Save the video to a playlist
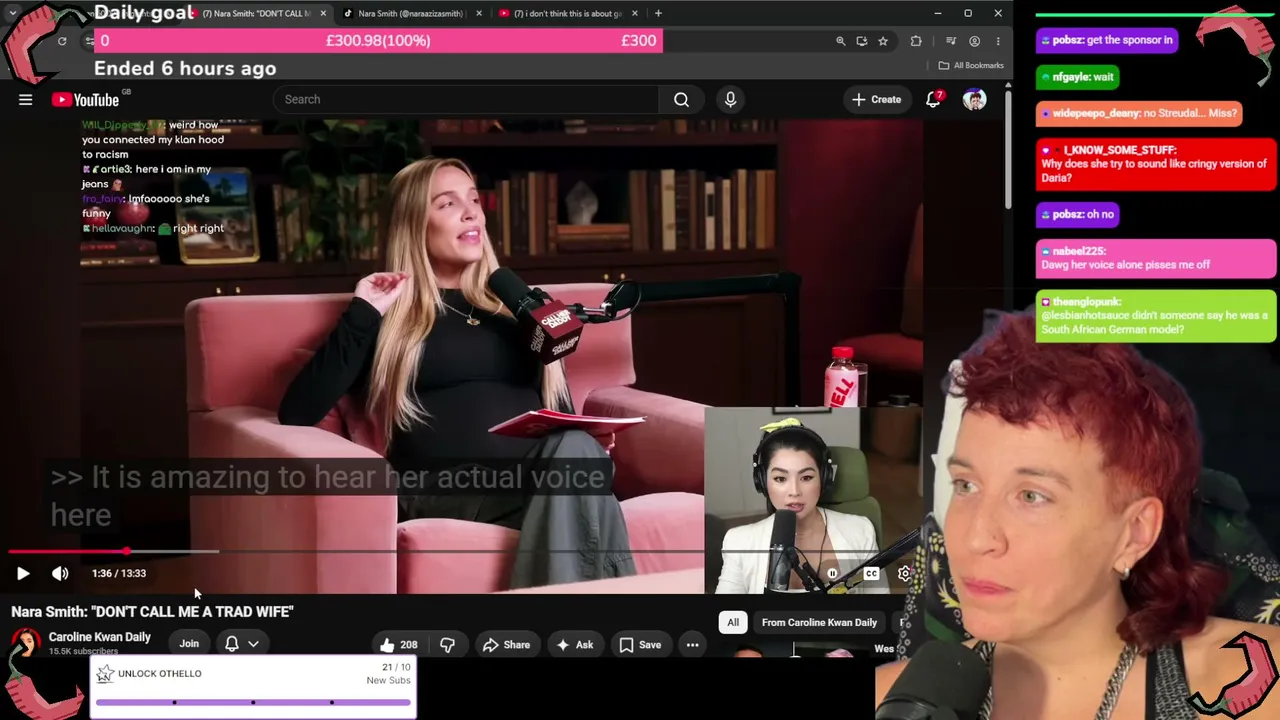Viewport: 1280px width, 720px height. (640, 645)
